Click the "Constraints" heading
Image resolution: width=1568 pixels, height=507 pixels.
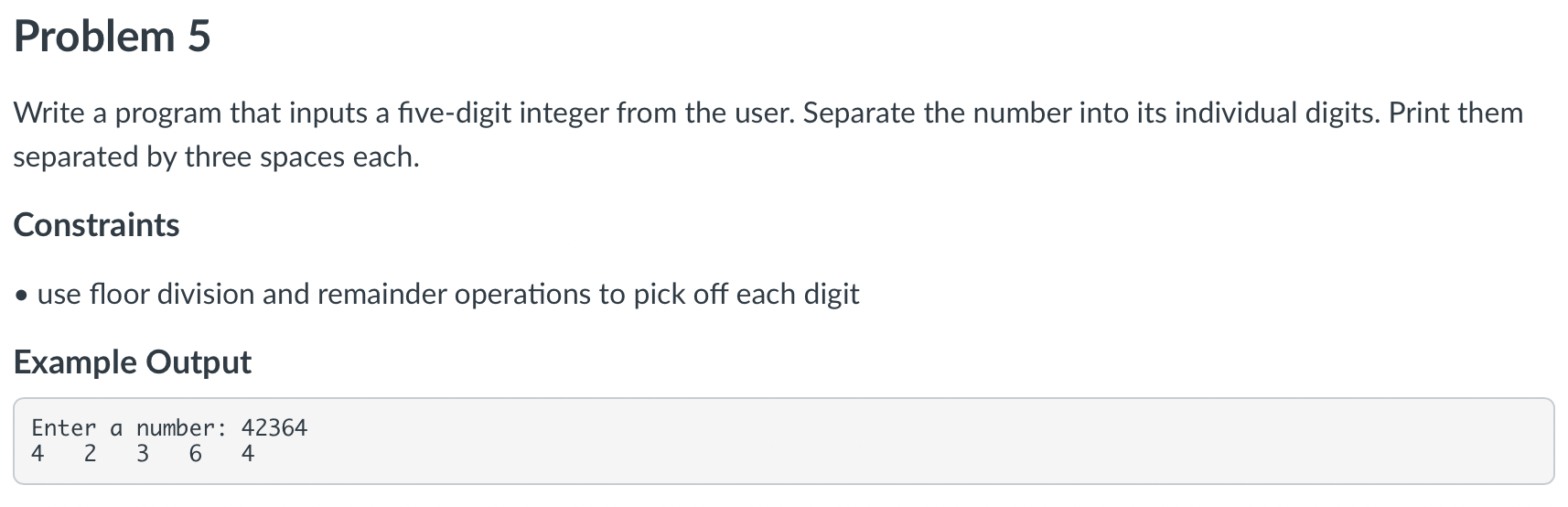(96, 225)
